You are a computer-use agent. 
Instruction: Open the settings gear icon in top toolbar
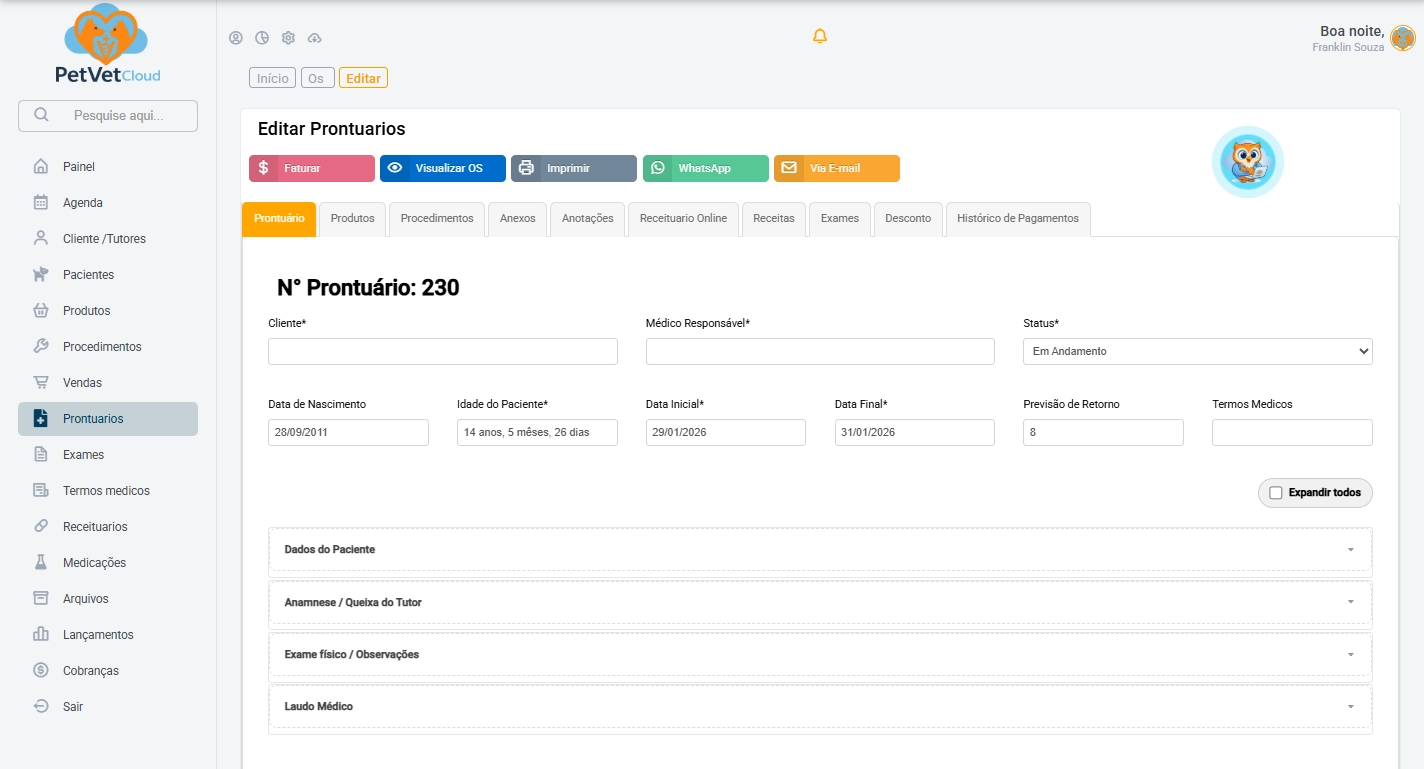(x=288, y=38)
